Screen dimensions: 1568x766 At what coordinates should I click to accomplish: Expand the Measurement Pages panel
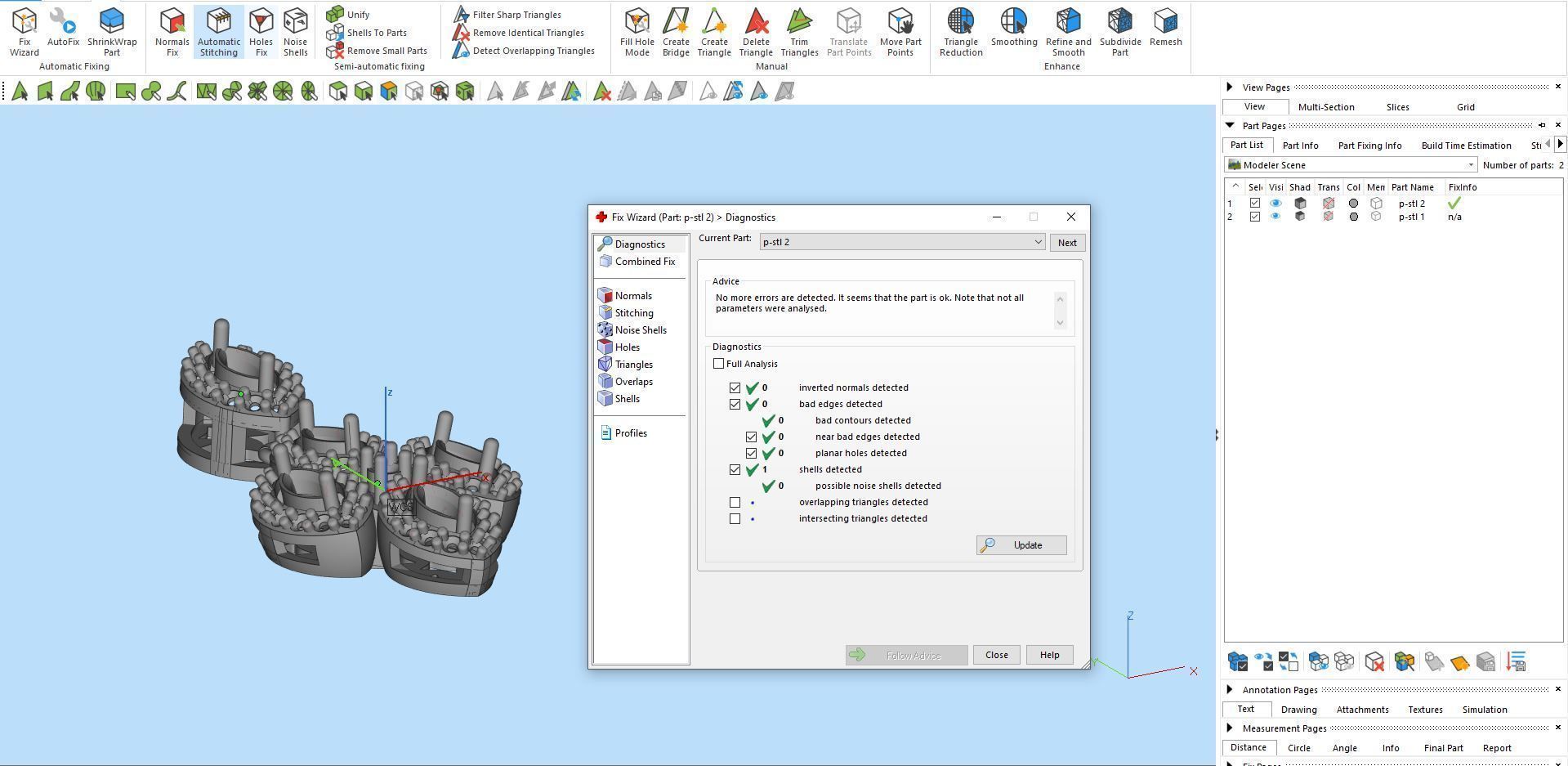coord(1230,728)
